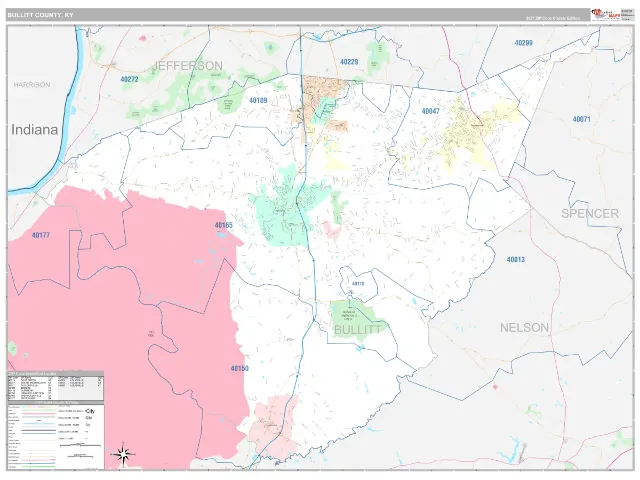Click ZIP code label 40229

[x=349, y=62]
